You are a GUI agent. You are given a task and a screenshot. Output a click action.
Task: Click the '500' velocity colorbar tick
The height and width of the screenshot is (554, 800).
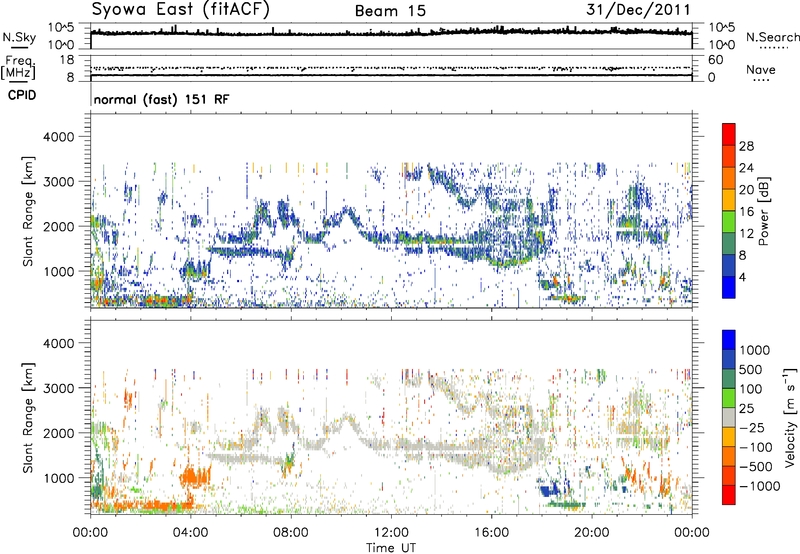tap(750, 369)
